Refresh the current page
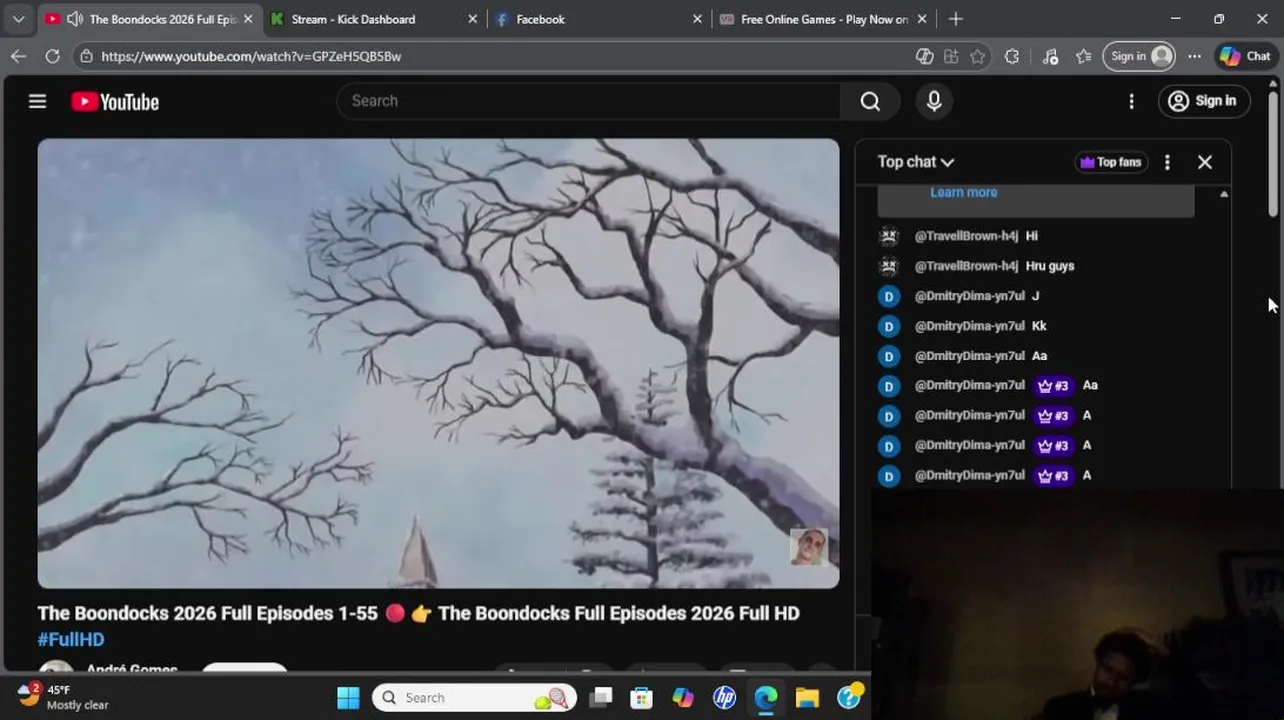 52,56
